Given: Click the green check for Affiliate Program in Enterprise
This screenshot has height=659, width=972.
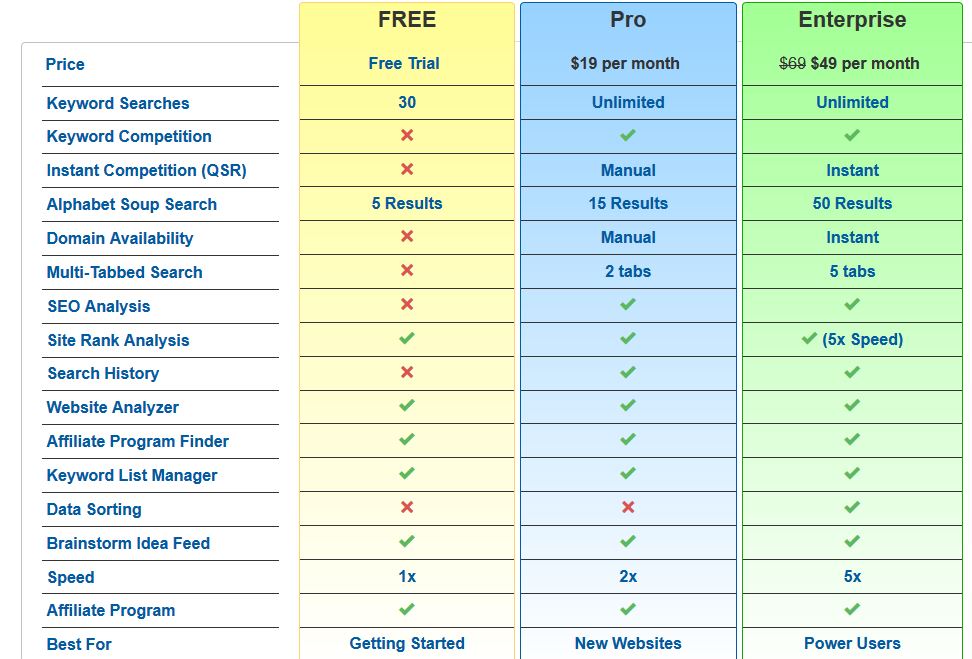Looking at the screenshot, I should [x=852, y=609].
